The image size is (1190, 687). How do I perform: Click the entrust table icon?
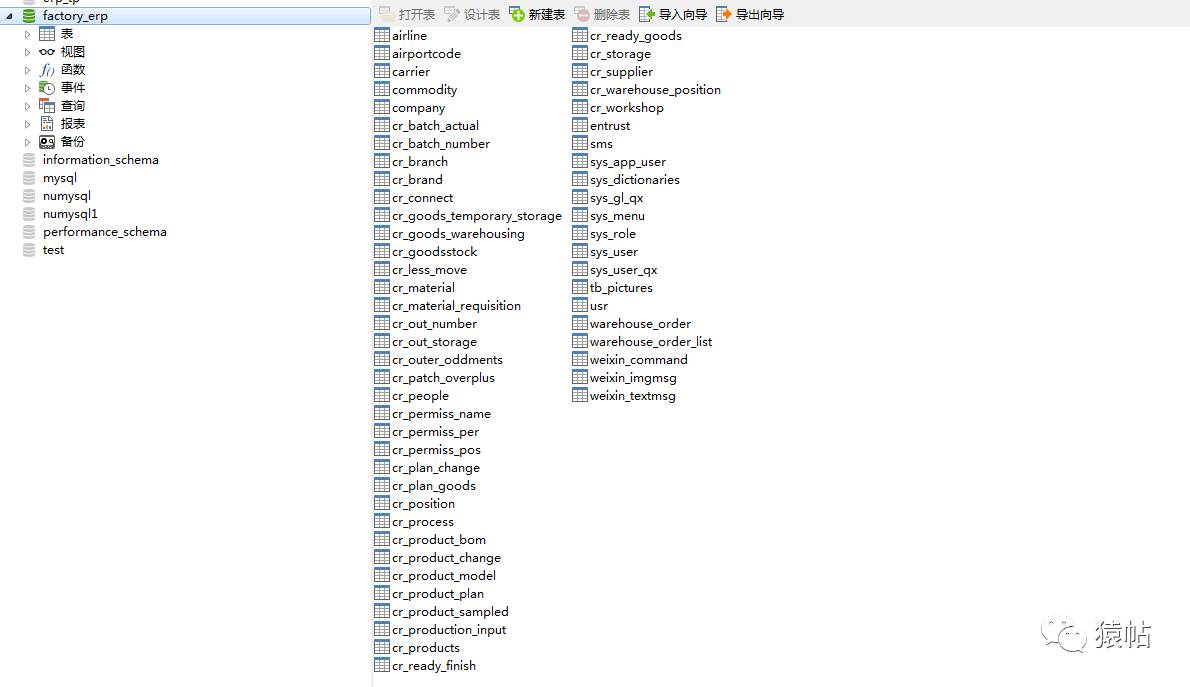580,125
